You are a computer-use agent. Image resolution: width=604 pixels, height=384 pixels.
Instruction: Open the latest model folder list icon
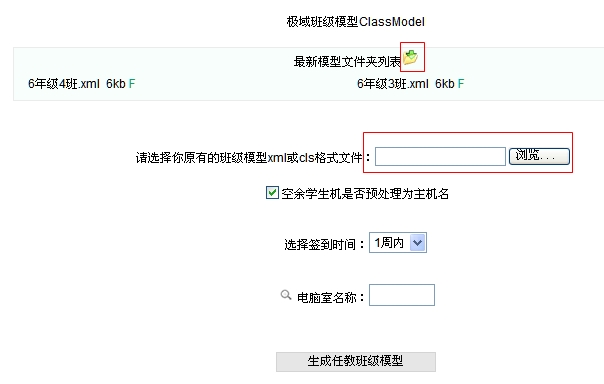pos(411,57)
